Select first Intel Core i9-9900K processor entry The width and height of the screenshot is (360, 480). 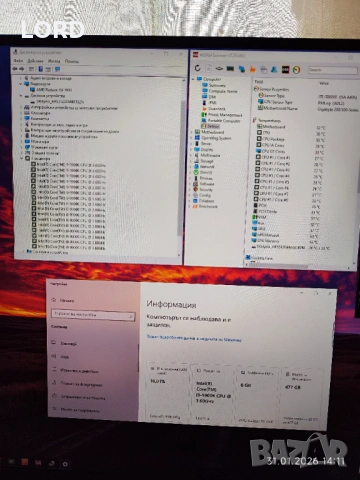coord(71,165)
